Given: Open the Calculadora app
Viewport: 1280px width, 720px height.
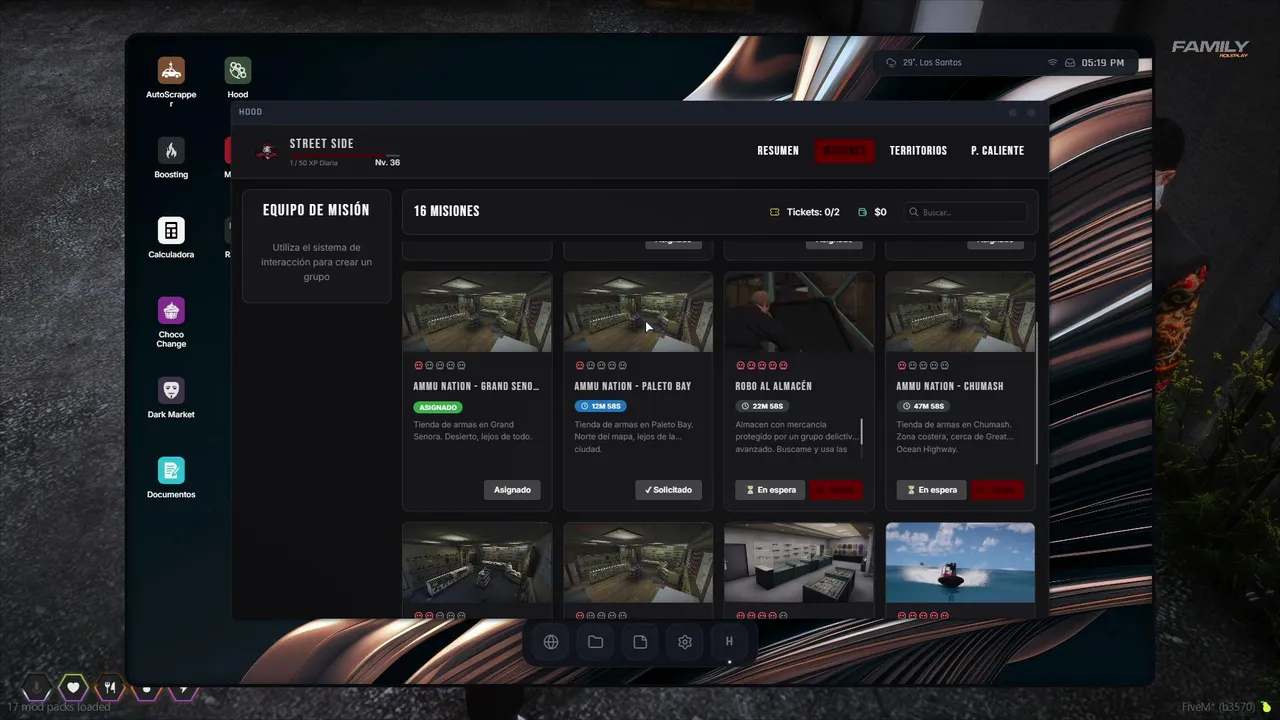Looking at the screenshot, I should tap(171, 230).
